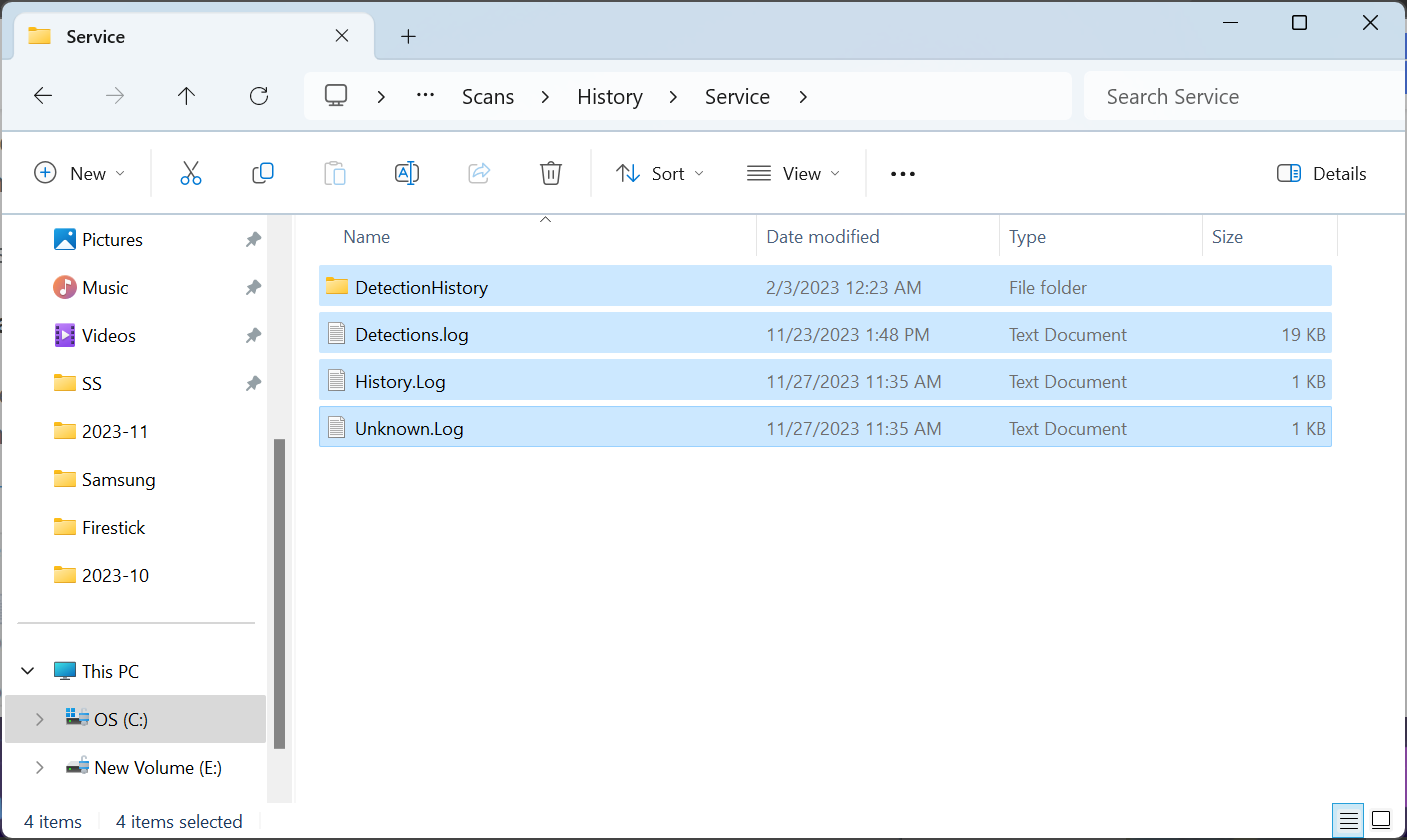Screen dimensions: 1407x840
Task: Click the Copy icon in toolbar
Action: pyautogui.click(x=263, y=173)
